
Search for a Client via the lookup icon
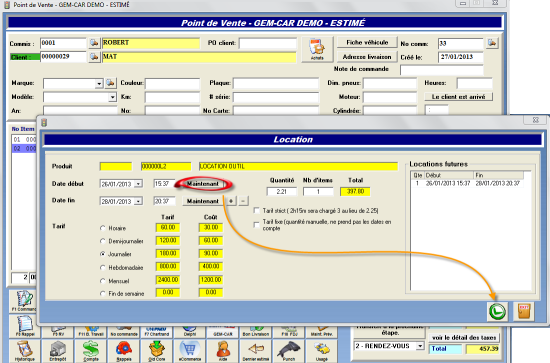tap(94, 57)
